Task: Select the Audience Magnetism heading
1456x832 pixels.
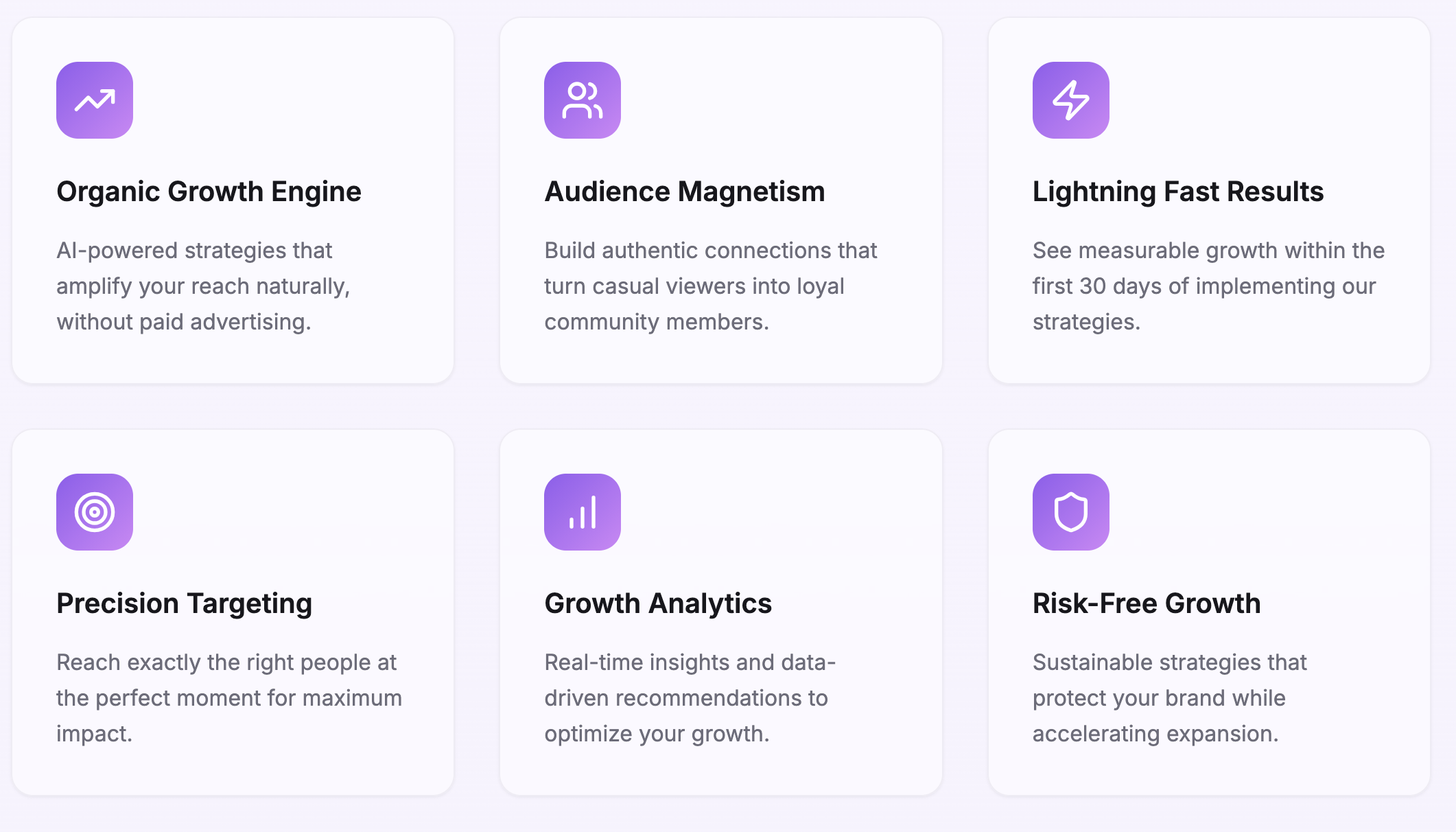Action: coord(684,192)
